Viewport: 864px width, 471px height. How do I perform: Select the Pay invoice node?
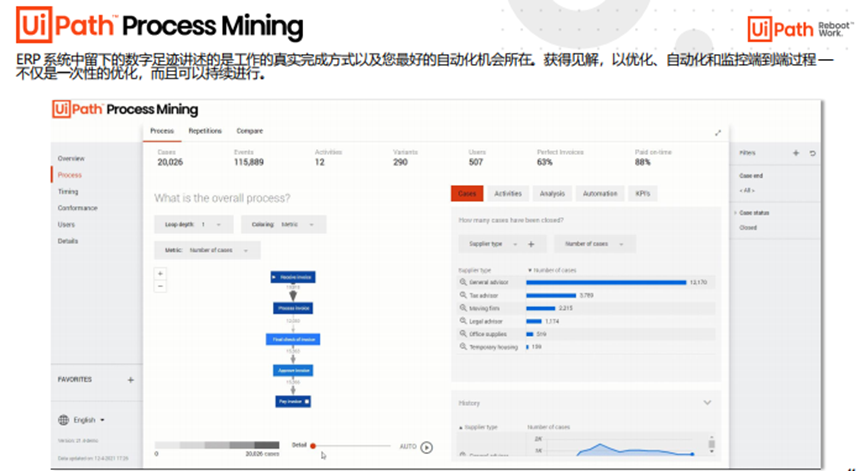293,402
